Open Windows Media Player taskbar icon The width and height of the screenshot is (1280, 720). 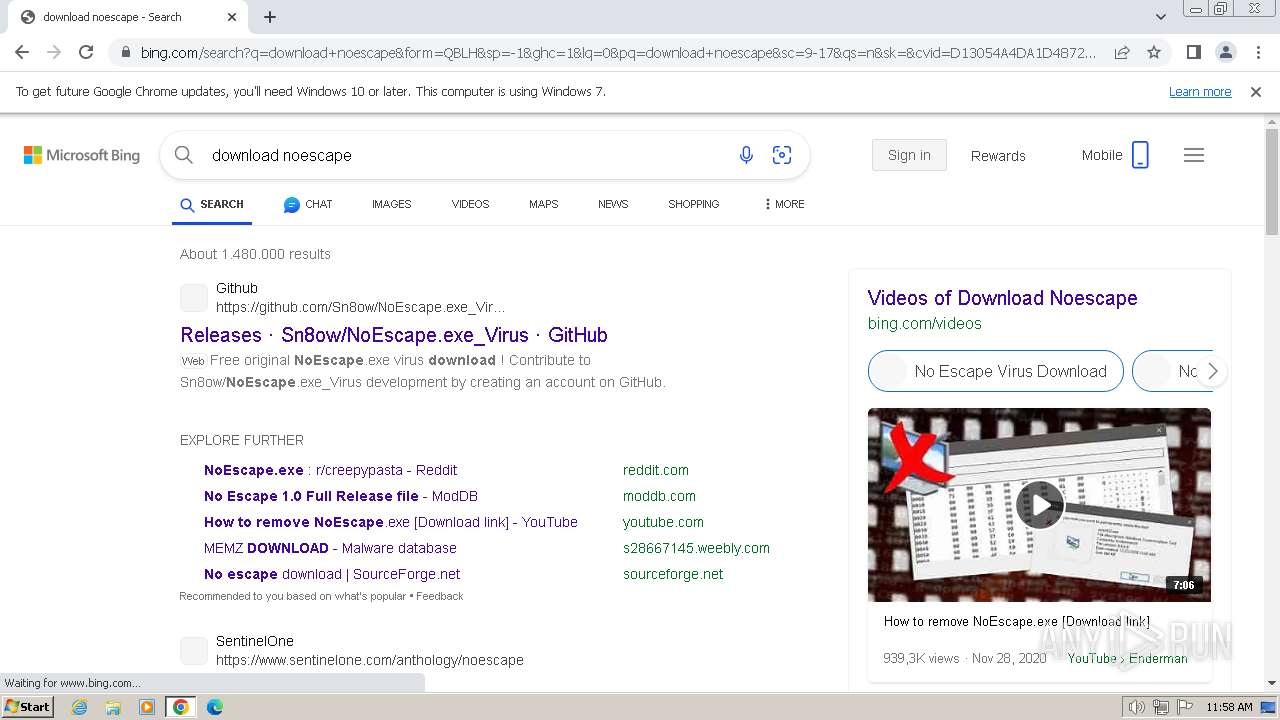(x=147, y=707)
